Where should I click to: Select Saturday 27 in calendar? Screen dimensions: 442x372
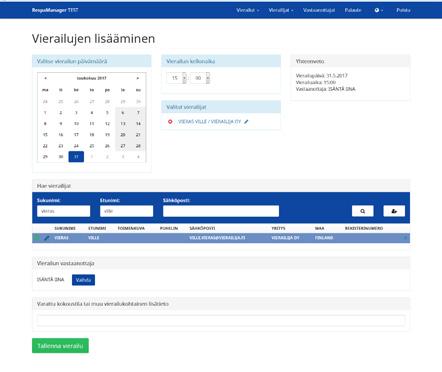coord(123,146)
